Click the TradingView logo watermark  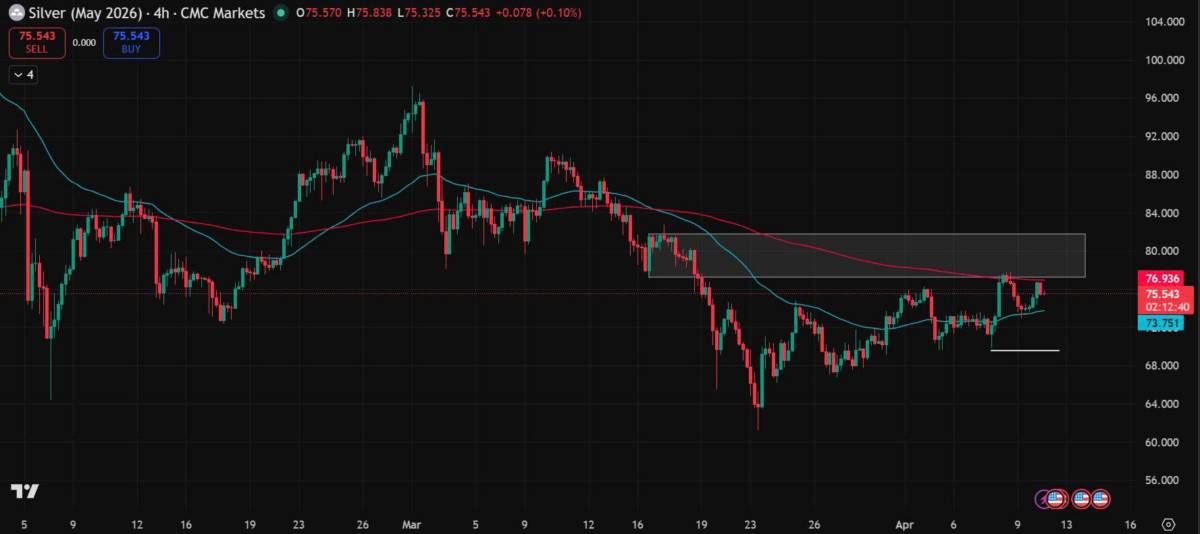[24, 491]
